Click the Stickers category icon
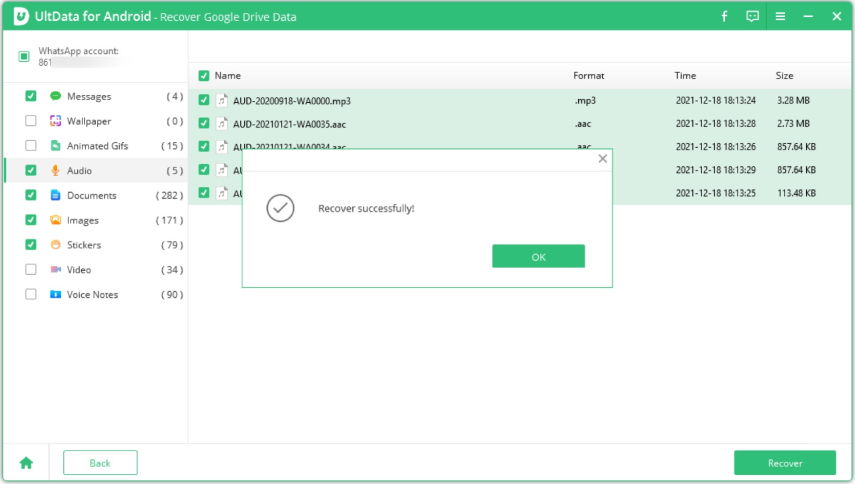 [55, 244]
